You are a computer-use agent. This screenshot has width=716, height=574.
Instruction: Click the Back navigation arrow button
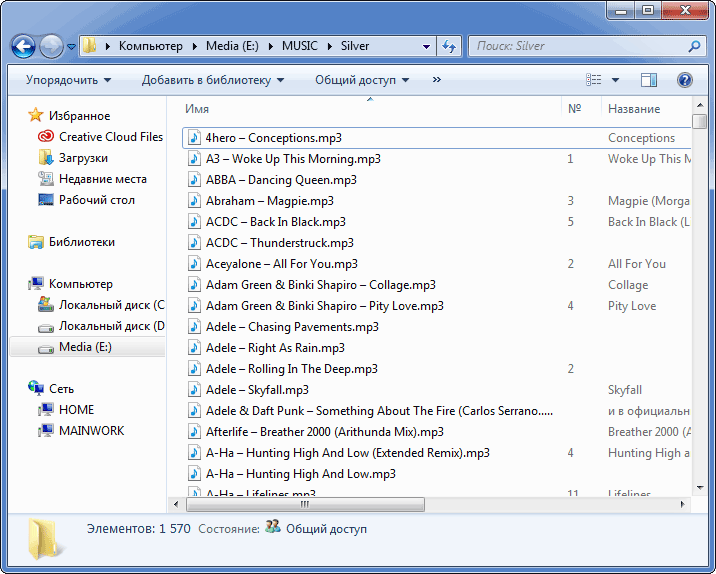23,46
